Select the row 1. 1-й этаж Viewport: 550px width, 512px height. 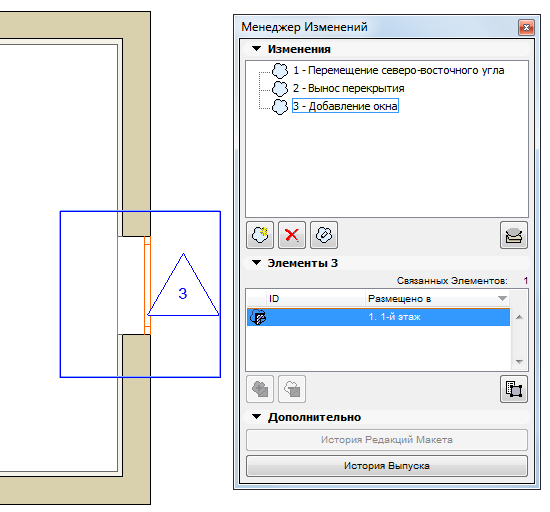[378, 317]
